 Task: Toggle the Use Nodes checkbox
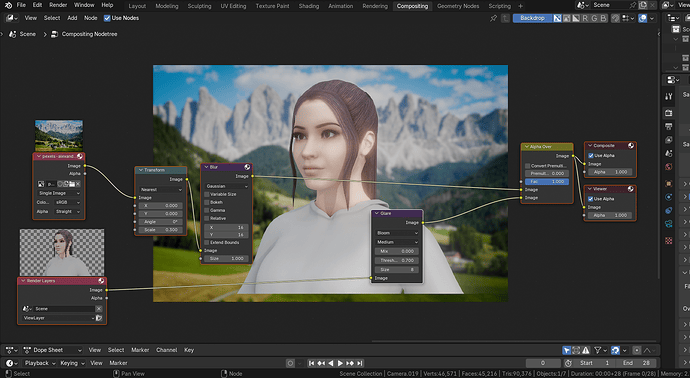107,18
